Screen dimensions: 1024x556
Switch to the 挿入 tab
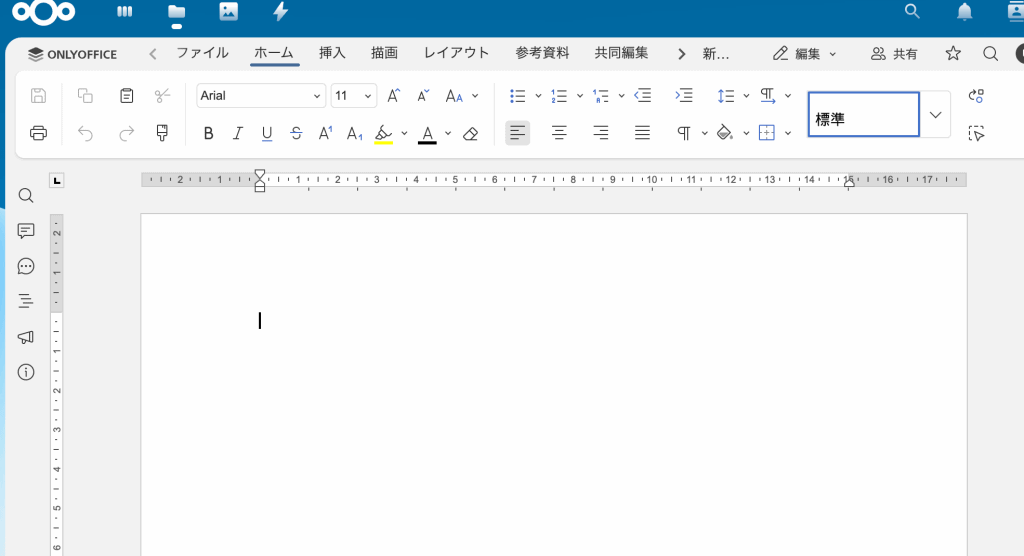click(332, 53)
